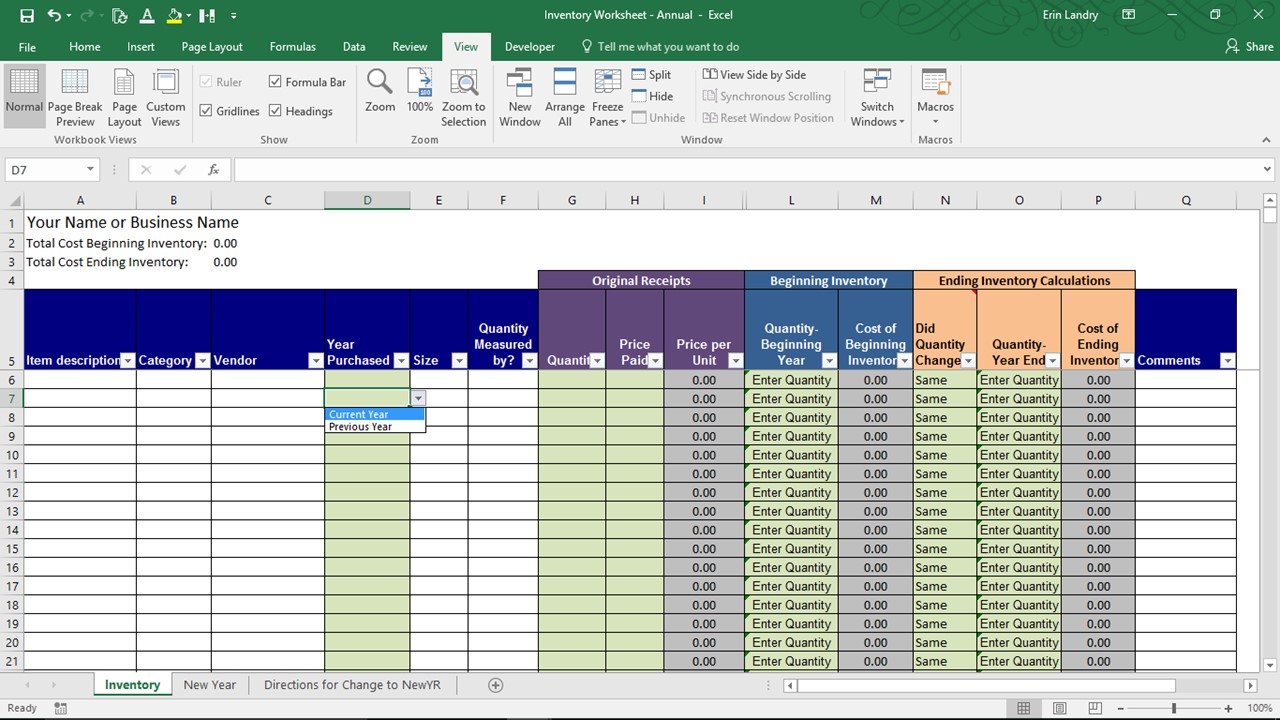Switch to Normal workbook view
Screen dimensions: 1280x720
click(x=24, y=96)
